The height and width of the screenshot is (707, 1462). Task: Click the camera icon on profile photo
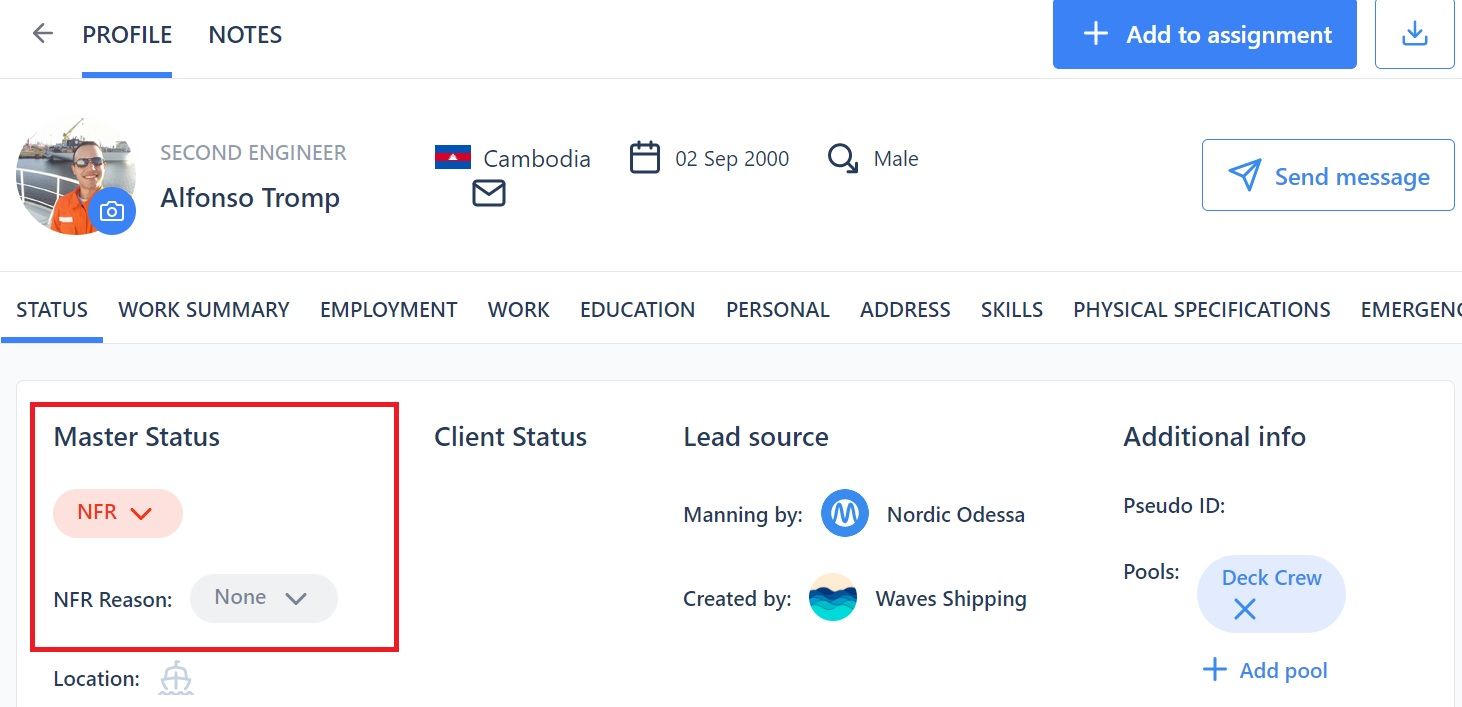[112, 211]
